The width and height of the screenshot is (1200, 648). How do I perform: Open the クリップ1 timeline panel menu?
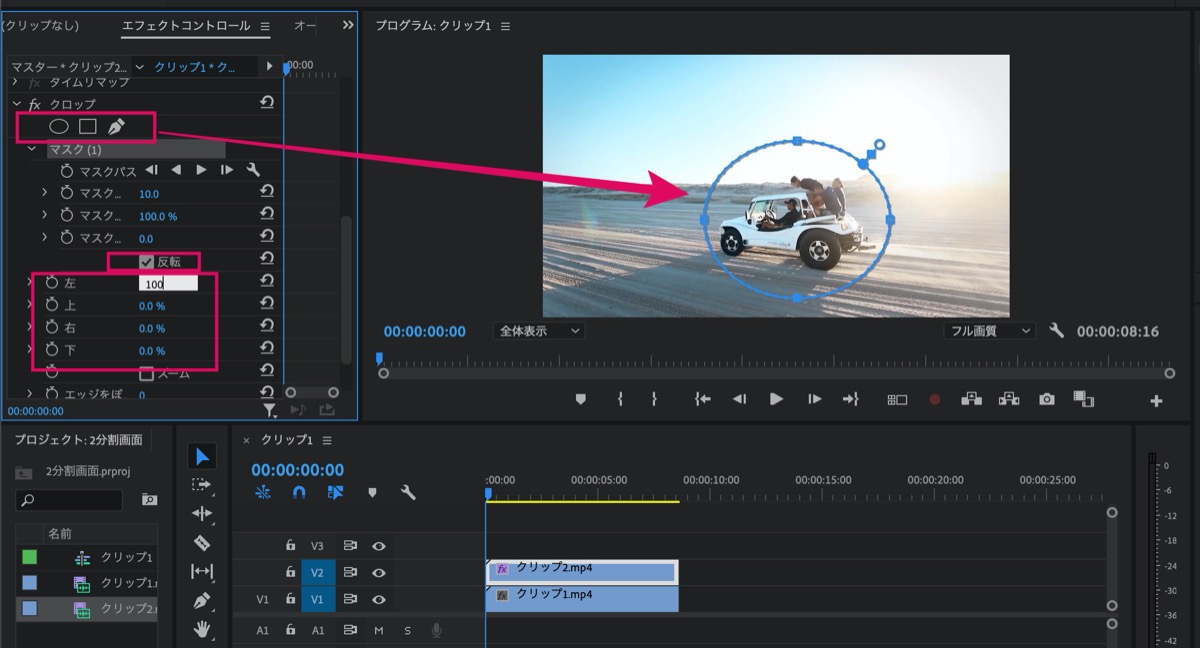point(327,440)
